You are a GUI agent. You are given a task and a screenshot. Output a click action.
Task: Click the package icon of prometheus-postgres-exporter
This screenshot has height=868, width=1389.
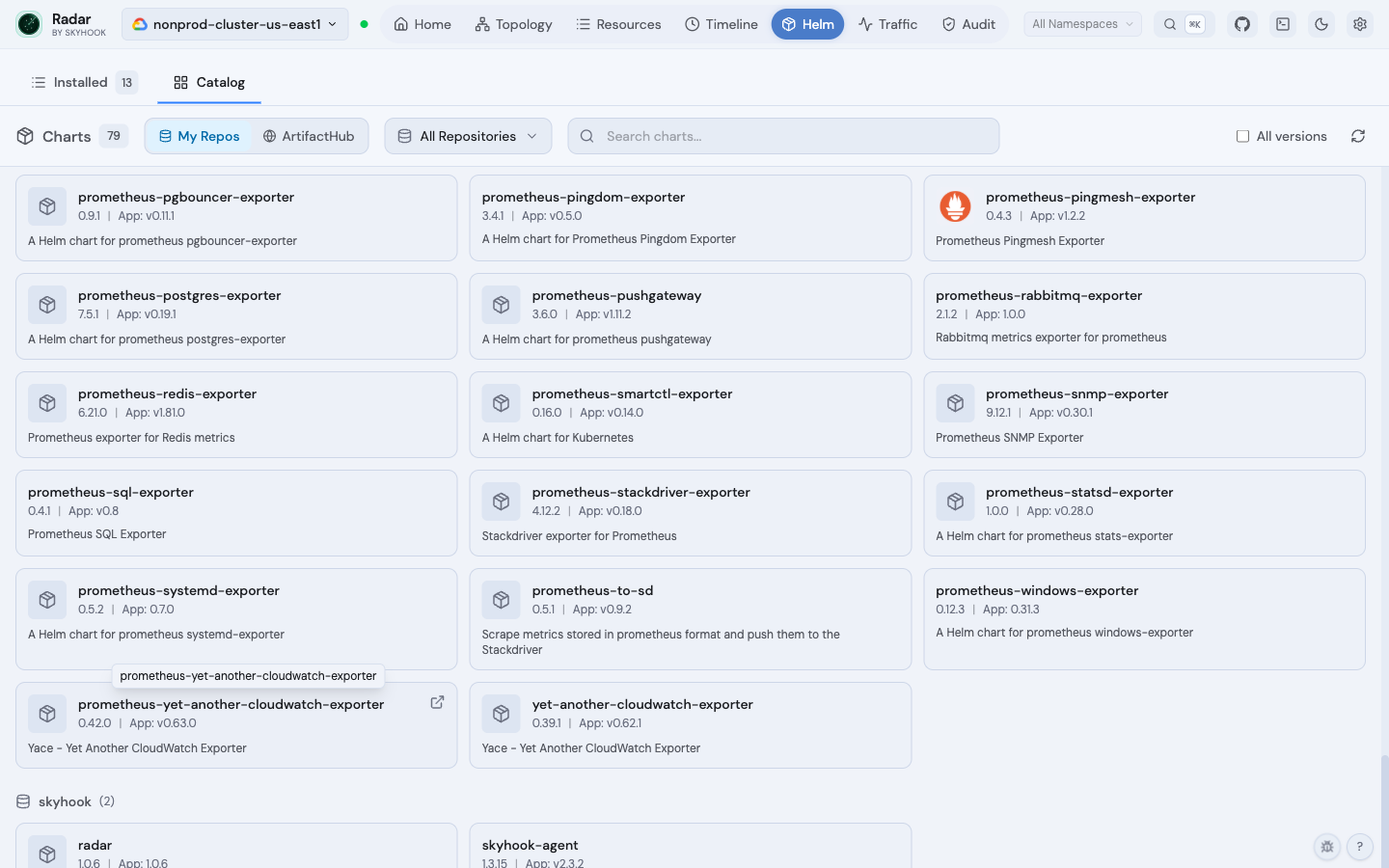47,305
